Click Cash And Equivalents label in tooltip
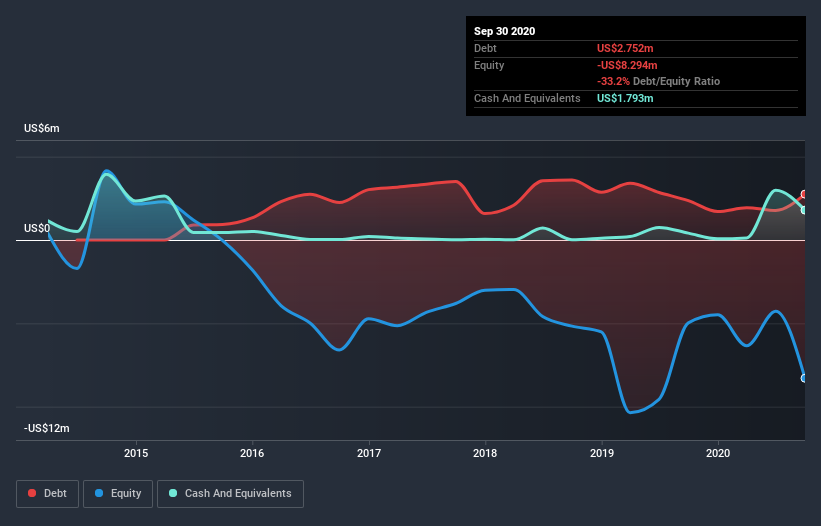This screenshot has width=821, height=526. tap(527, 98)
